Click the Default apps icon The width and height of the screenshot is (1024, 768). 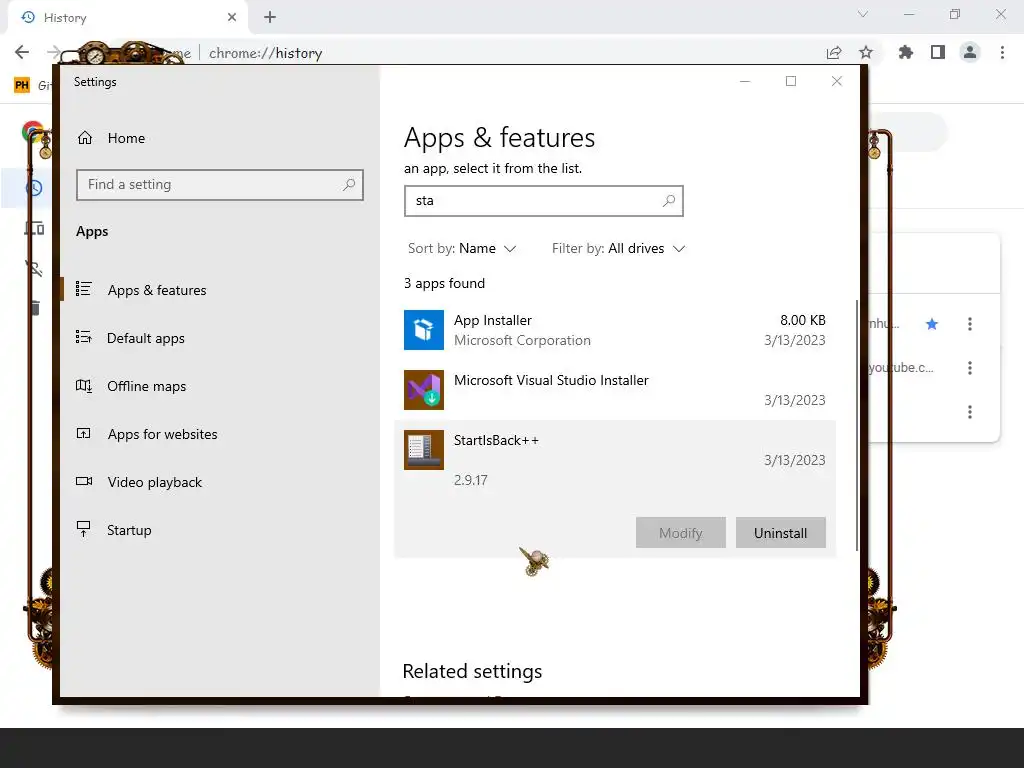tap(84, 337)
